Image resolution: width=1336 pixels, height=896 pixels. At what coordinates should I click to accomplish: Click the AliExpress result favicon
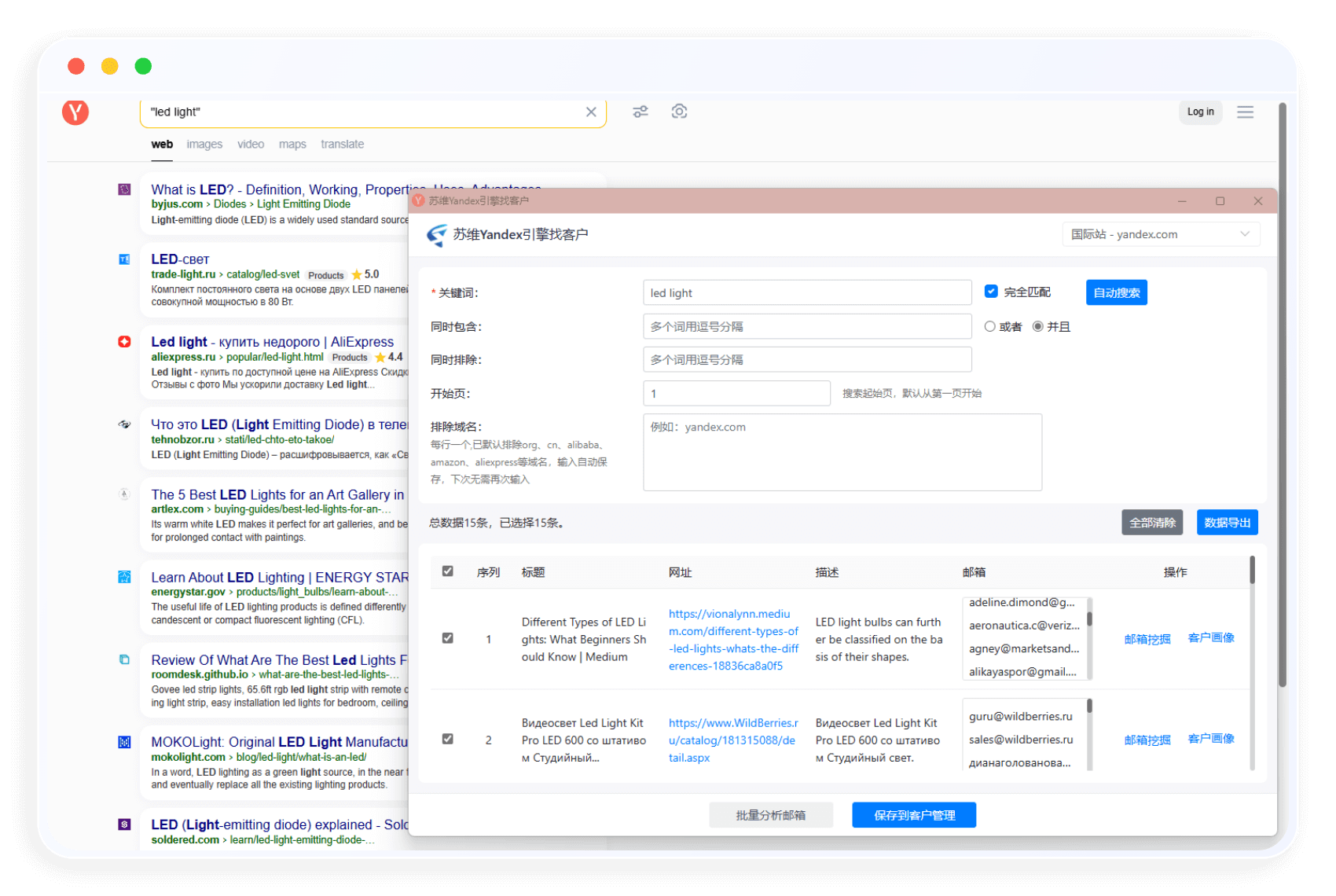tap(124, 342)
